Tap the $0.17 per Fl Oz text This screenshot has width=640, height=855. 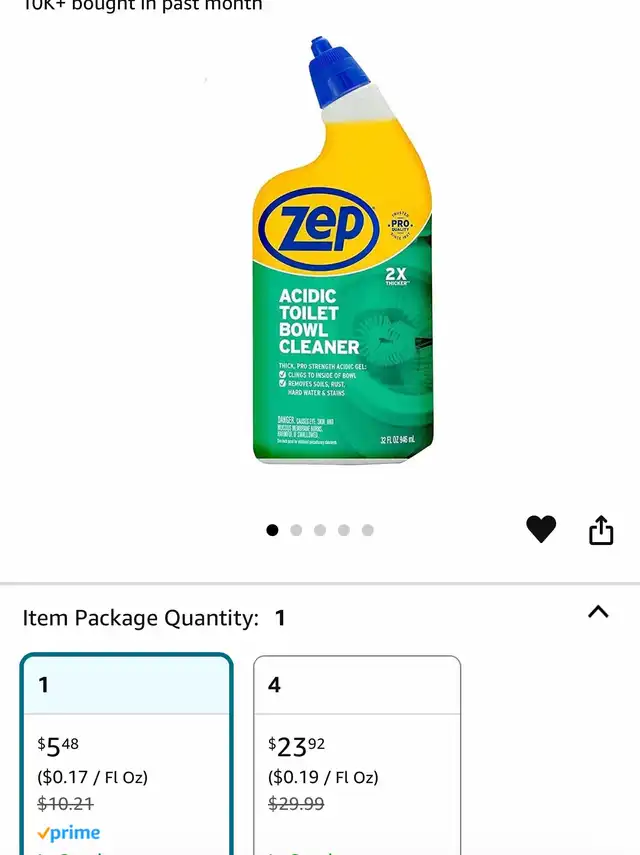(93, 777)
